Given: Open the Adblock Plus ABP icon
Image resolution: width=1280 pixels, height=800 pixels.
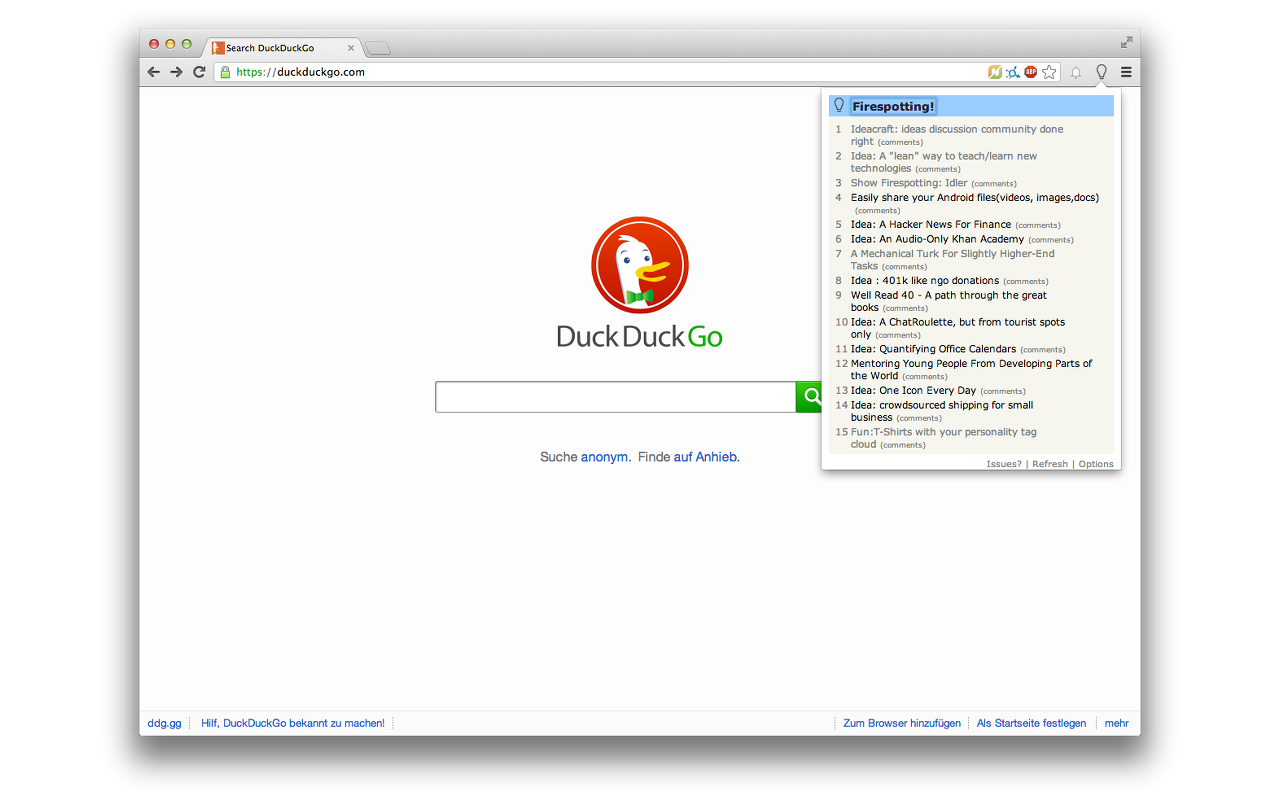Looking at the screenshot, I should click(x=1030, y=72).
